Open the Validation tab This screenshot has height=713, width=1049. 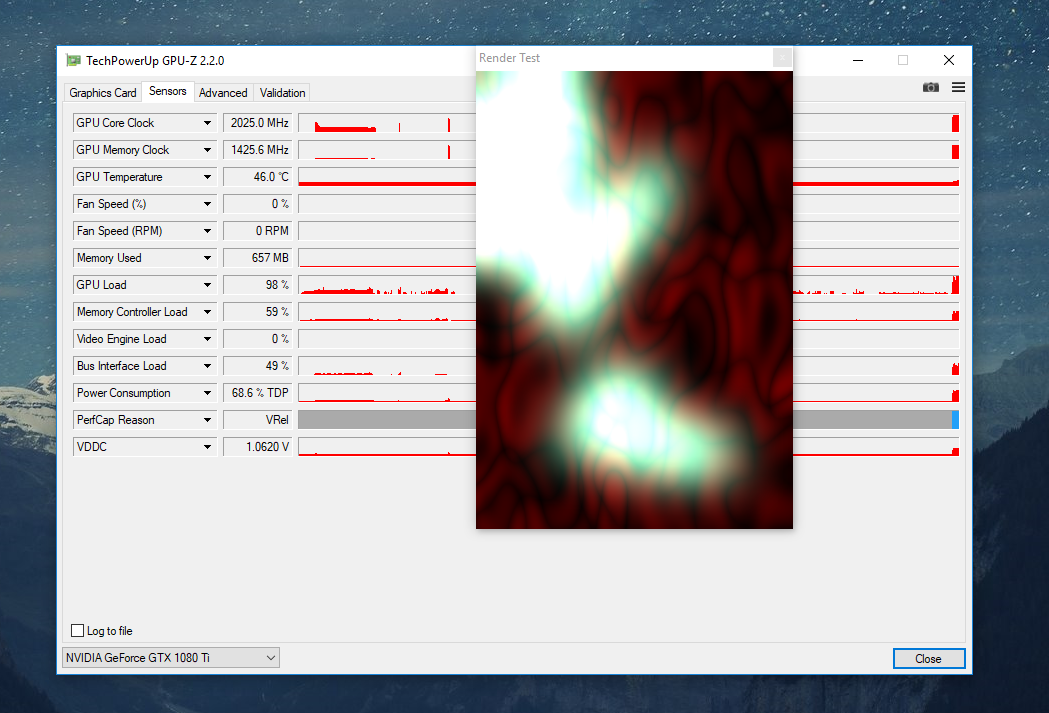pyautogui.click(x=282, y=93)
